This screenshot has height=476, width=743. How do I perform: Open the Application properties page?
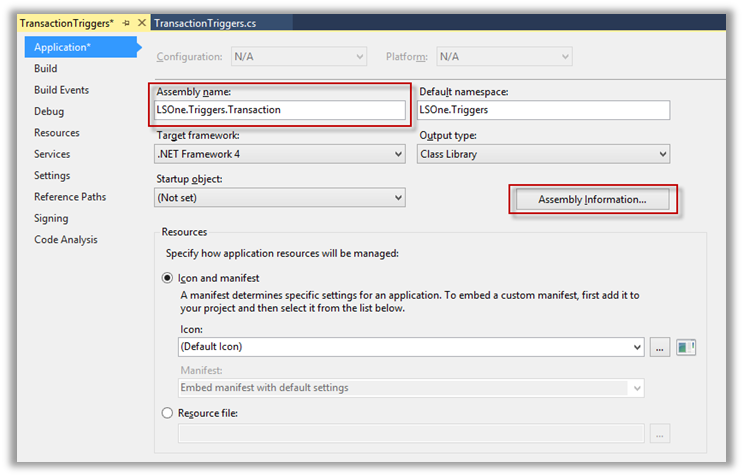click(81, 47)
